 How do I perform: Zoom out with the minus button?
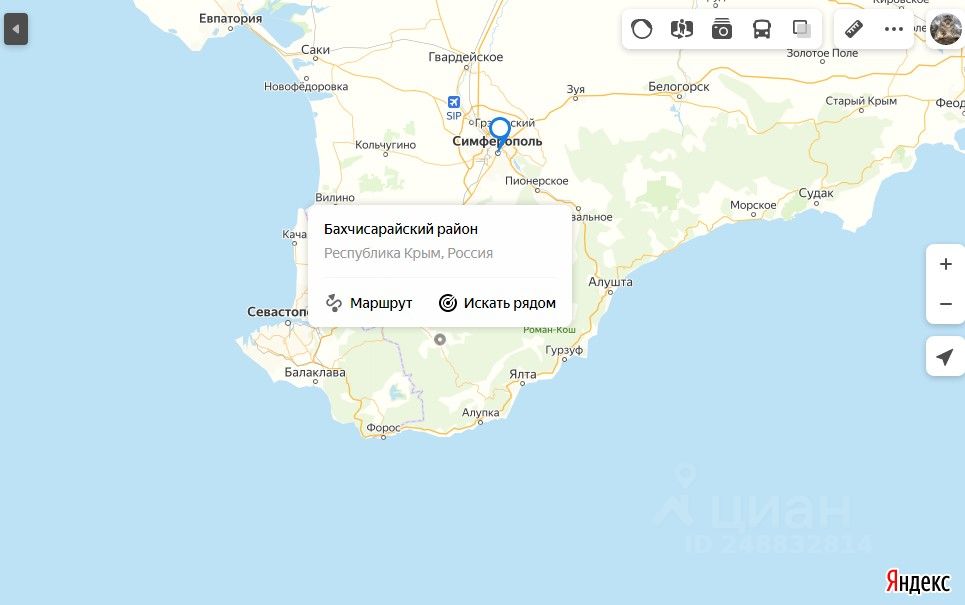(945, 303)
